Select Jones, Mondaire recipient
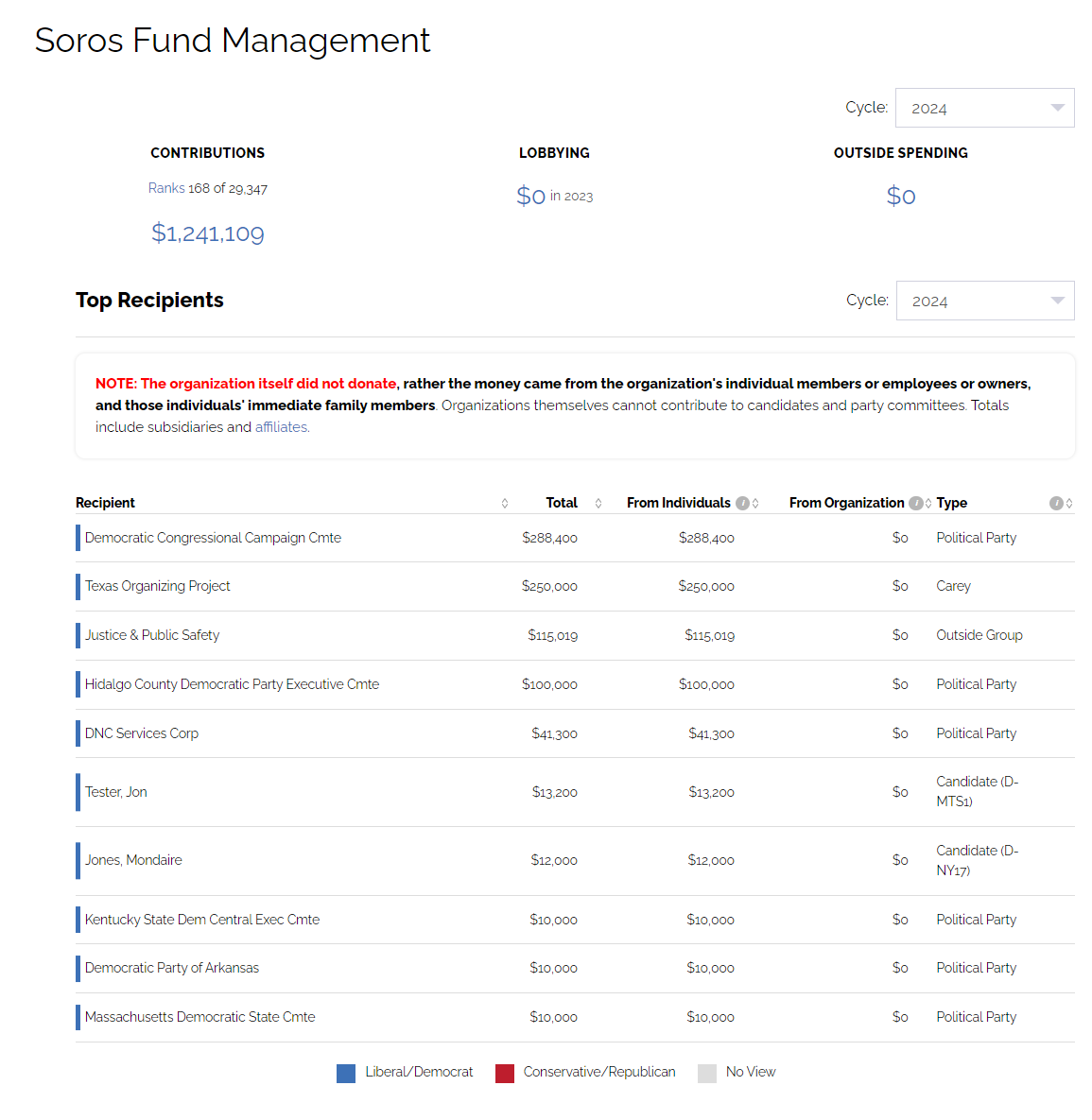Screen dimensions: 1092x1120 click(x=133, y=860)
